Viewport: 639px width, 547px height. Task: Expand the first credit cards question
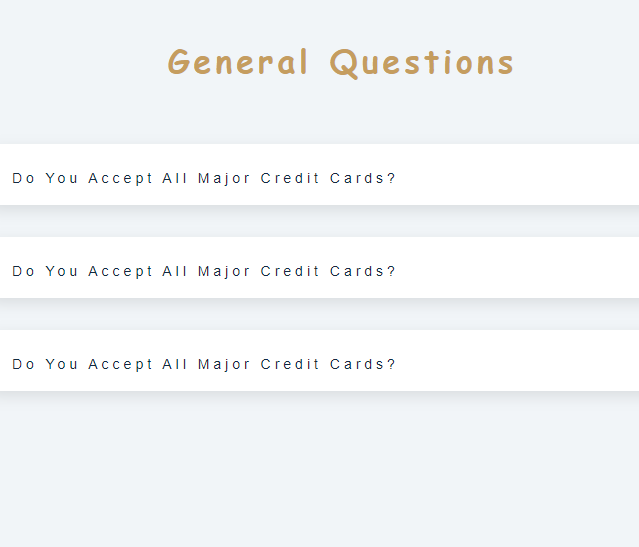click(320, 174)
